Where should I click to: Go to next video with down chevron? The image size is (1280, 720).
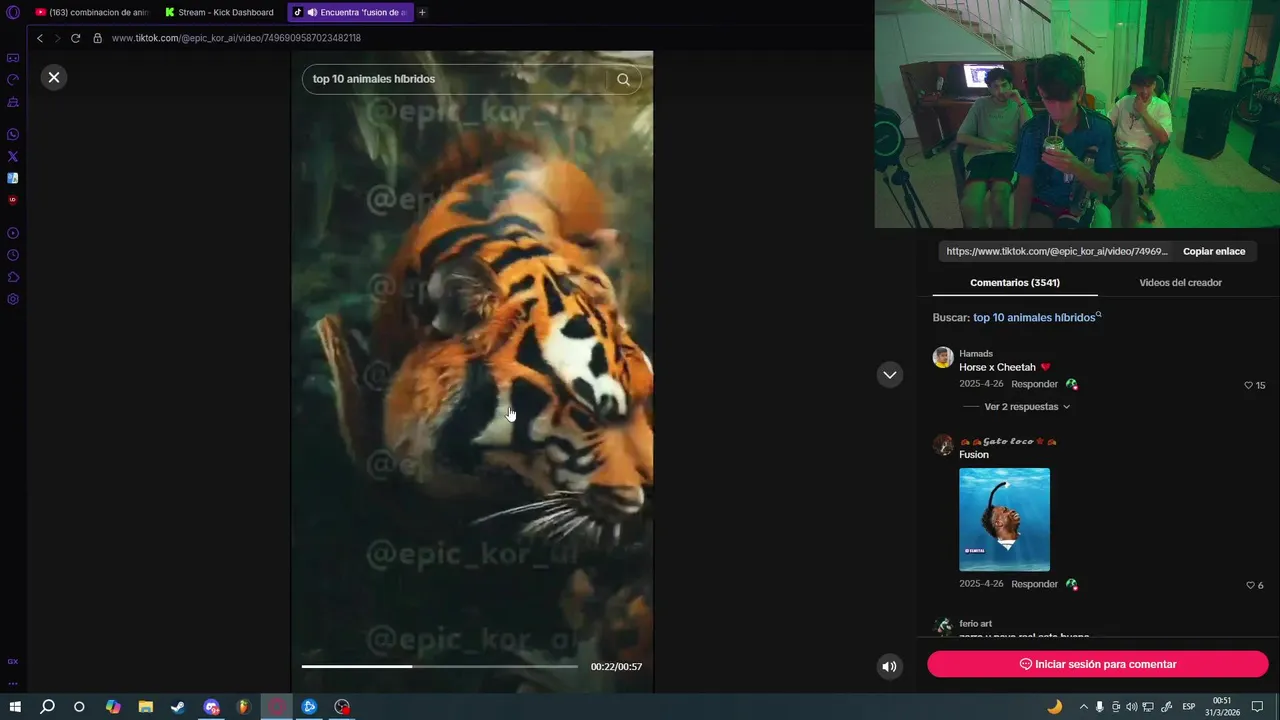tap(889, 375)
